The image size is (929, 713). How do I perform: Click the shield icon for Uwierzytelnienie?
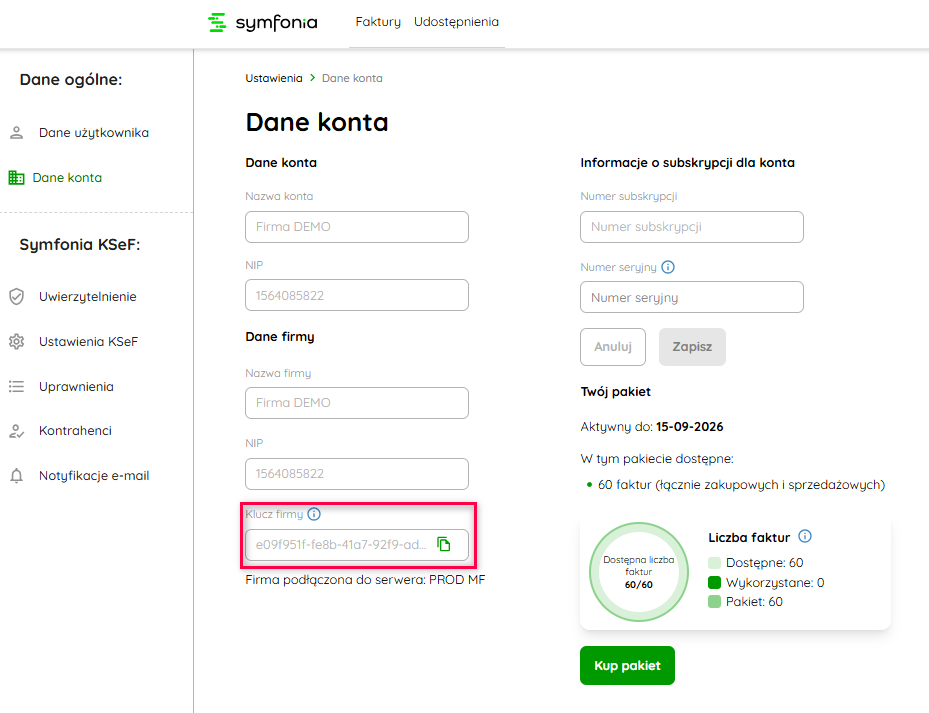[16, 297]
